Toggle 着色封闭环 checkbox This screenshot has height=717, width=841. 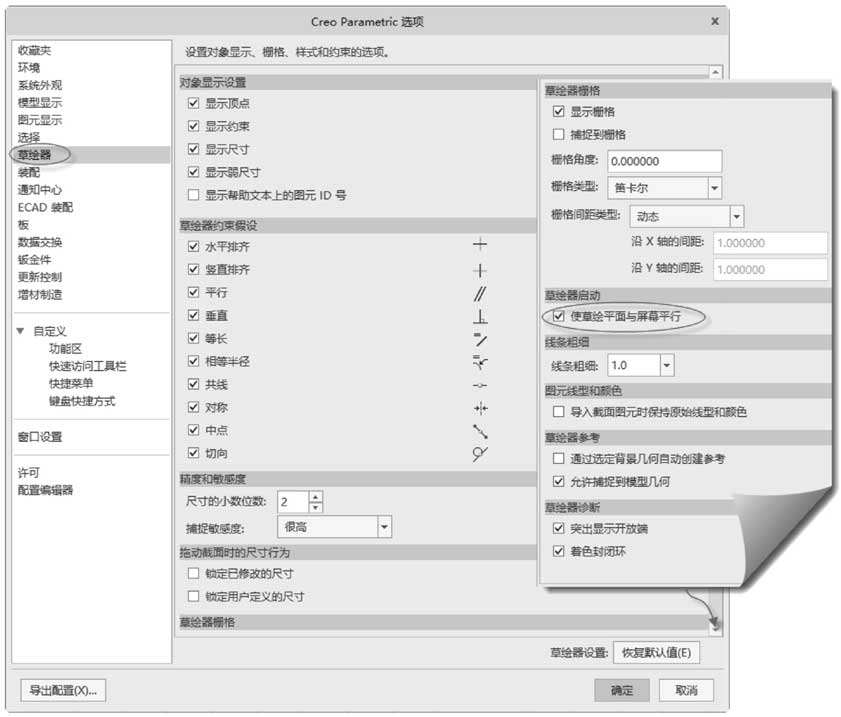(558, 551)
